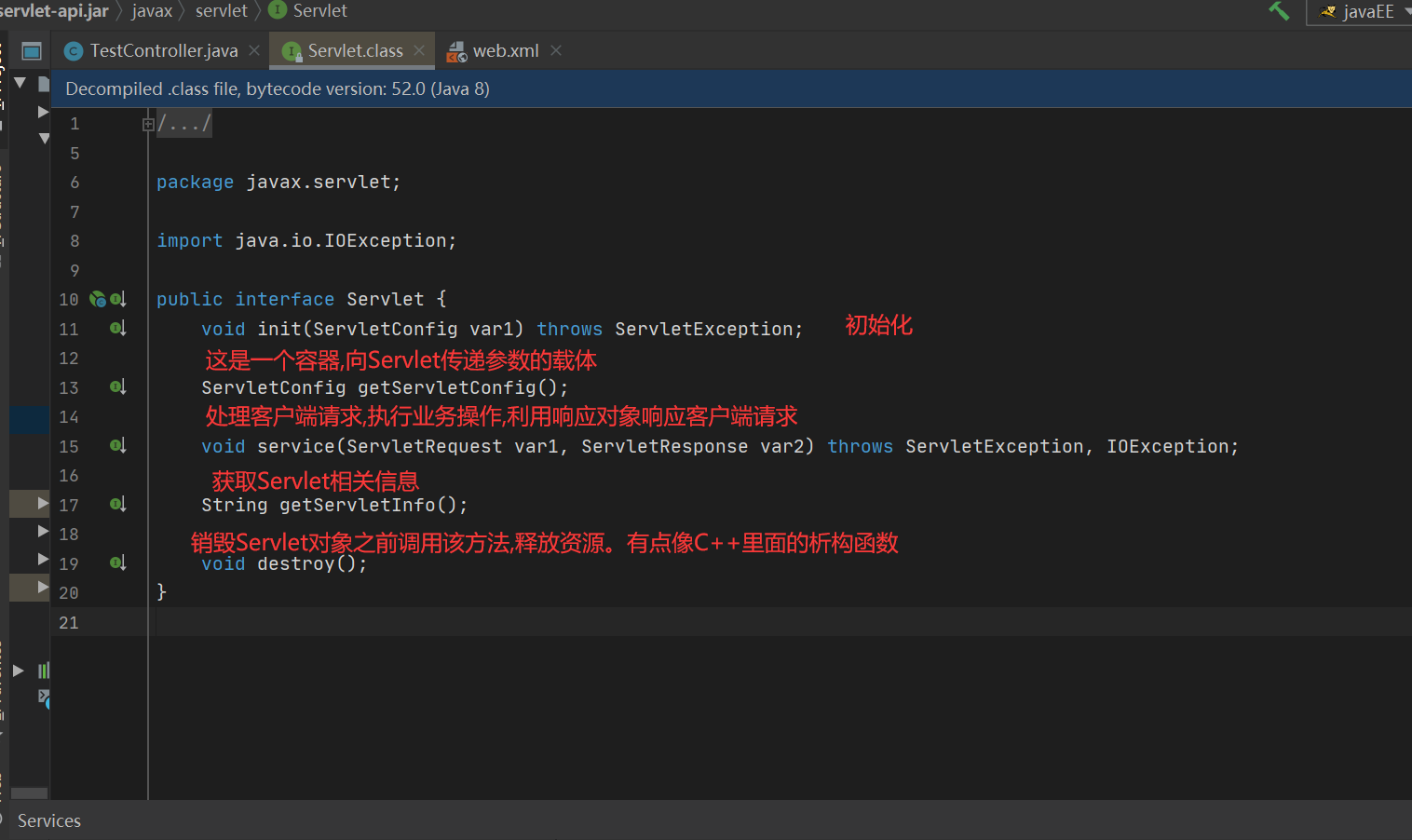
Task: Click the implementations gutter icon on line 10
Action: pos(118,300)
